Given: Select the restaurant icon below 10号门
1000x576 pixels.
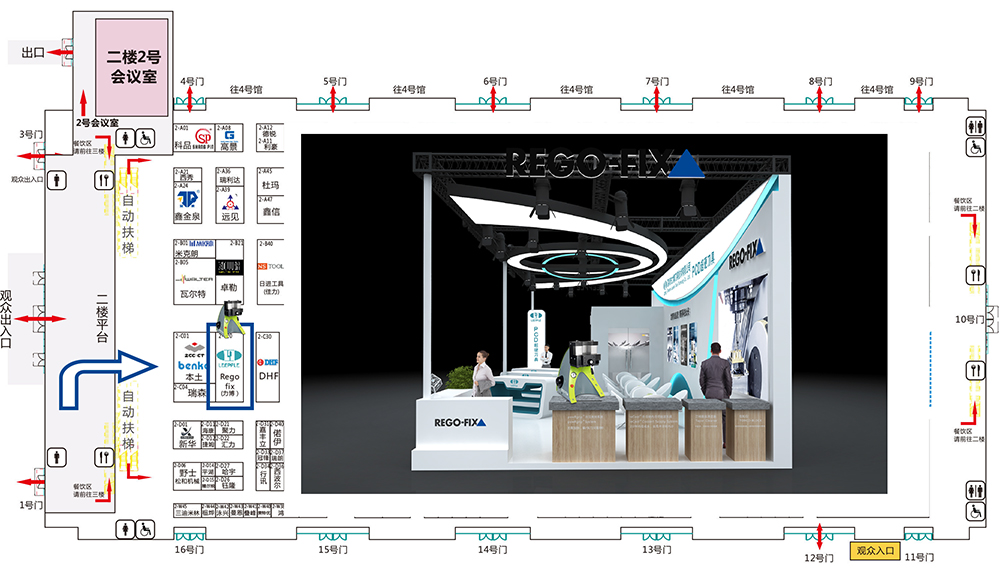Looking at the screenshot, I should [975, 371].
